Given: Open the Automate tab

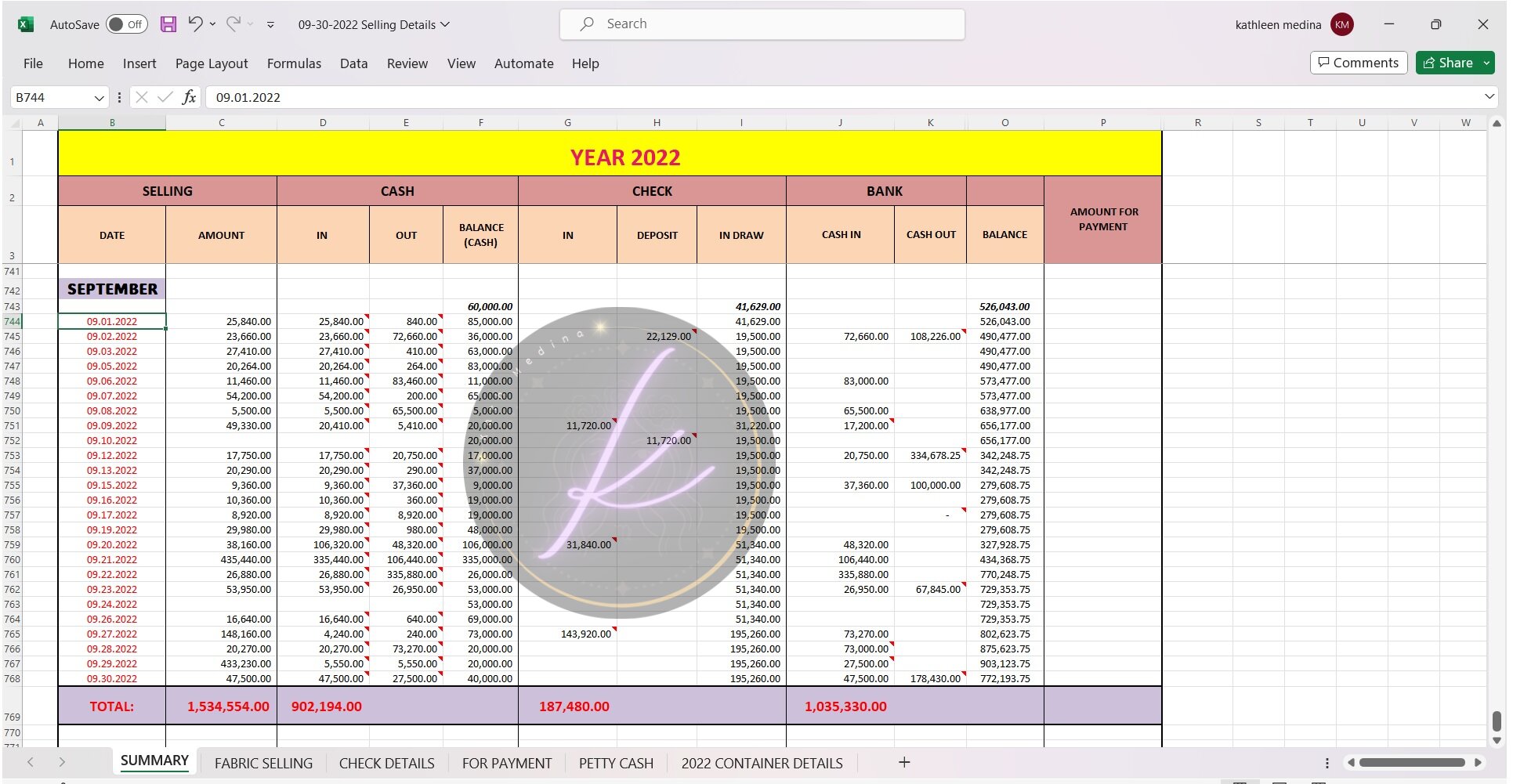Looking at the screenshot, I should point(524,63).
